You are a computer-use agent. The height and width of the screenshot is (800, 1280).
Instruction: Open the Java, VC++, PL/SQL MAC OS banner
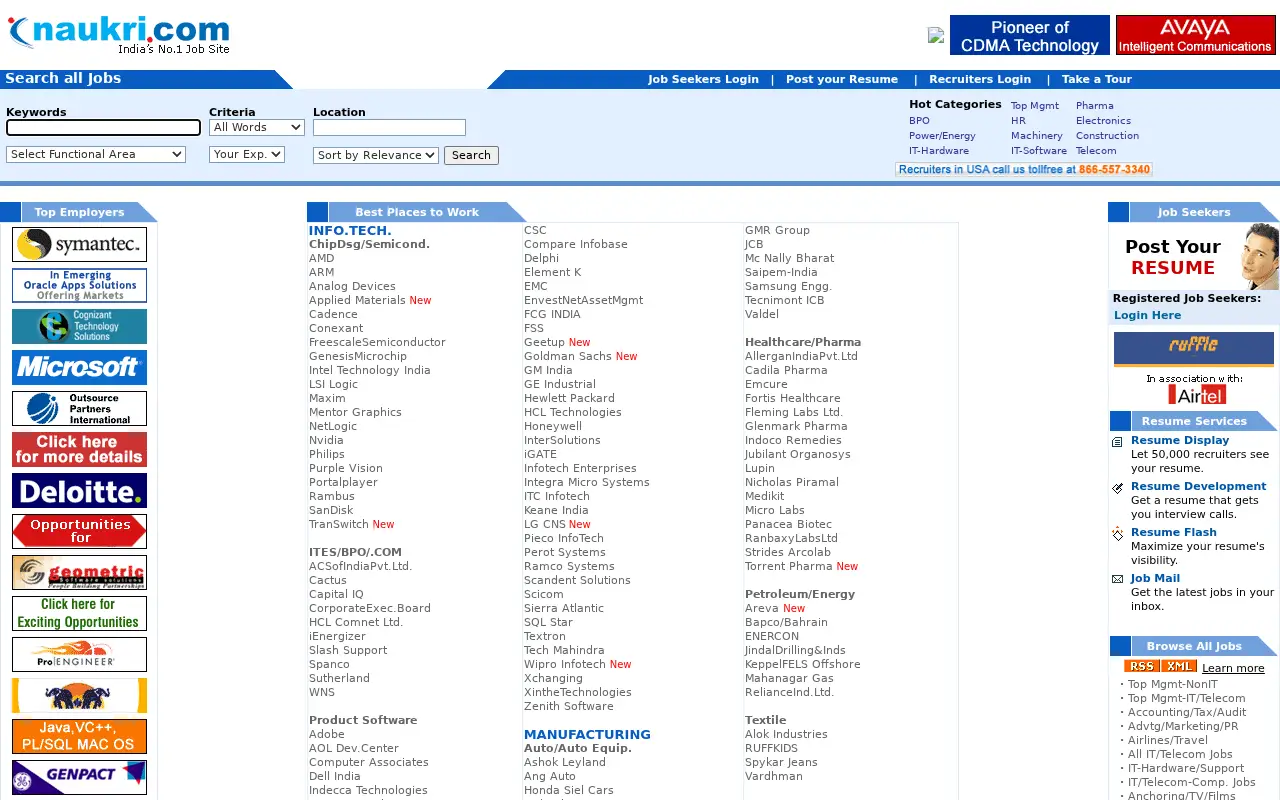pos(79,737)
